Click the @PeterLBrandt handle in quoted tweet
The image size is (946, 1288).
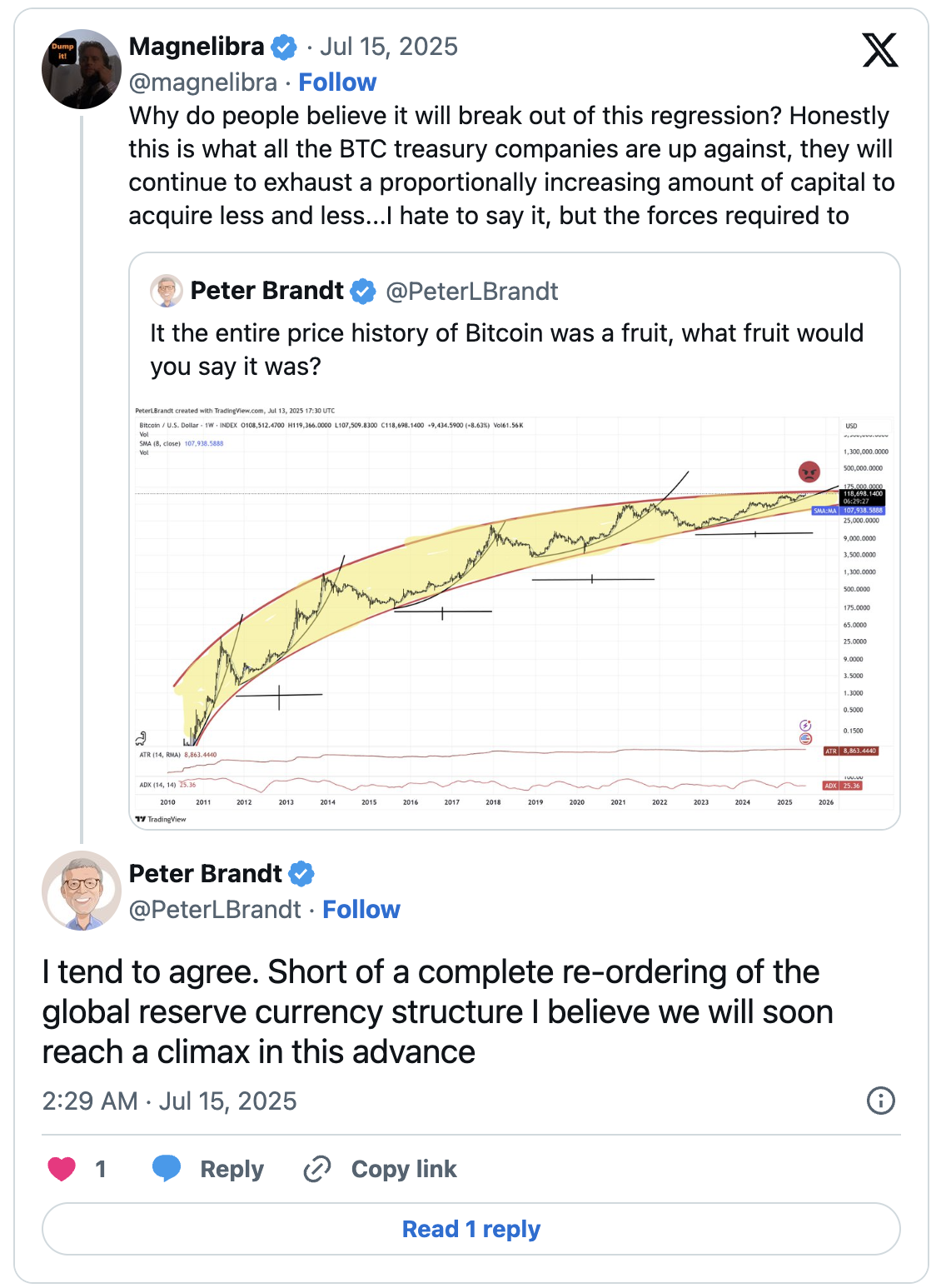(472, 291)
